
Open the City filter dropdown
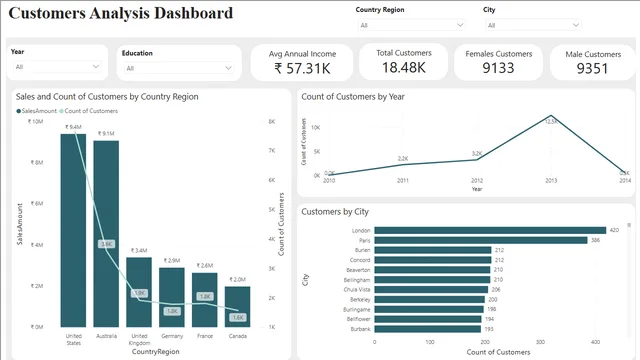[x=533, y=25]
